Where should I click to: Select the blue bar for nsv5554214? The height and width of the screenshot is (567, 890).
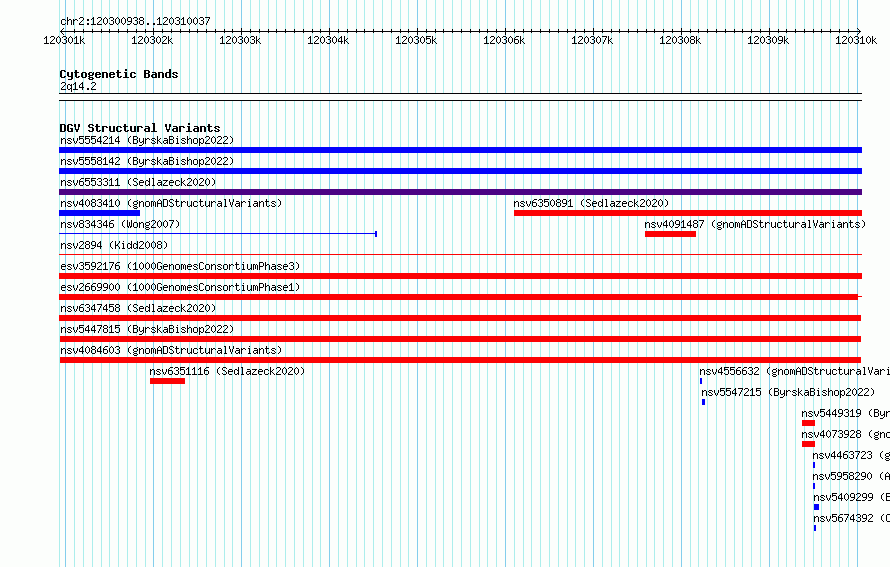coord(460,150)
